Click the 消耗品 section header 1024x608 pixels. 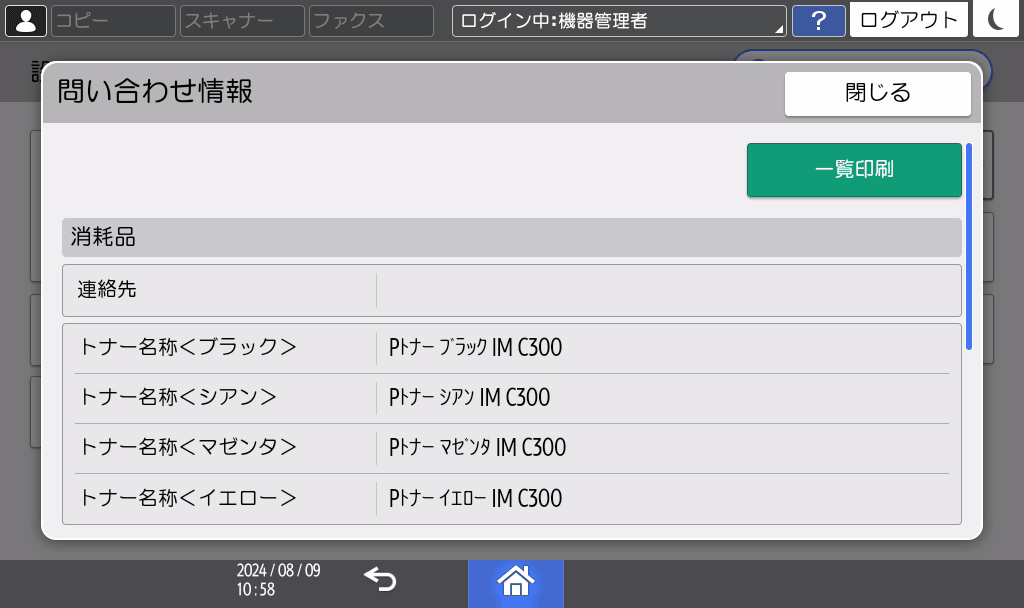point(511,238)
